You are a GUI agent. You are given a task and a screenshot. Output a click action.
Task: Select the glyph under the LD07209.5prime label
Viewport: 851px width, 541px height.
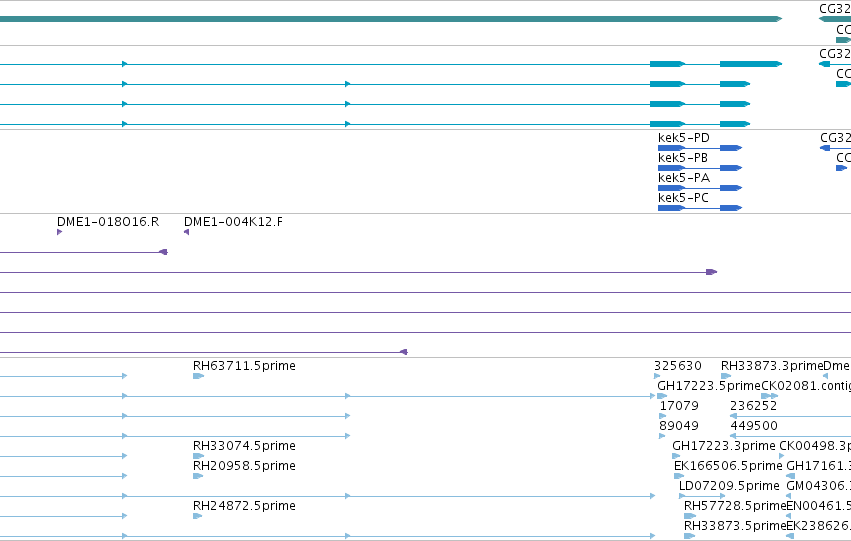click(x=702, y=496)
